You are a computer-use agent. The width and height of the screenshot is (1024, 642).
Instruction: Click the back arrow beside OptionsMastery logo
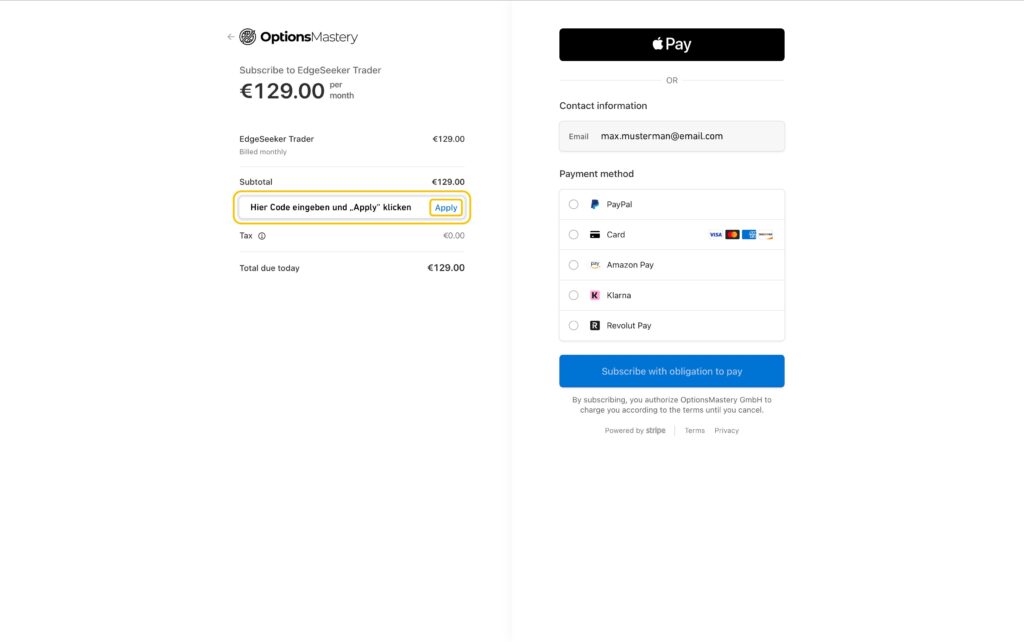(x=231, y=37)
